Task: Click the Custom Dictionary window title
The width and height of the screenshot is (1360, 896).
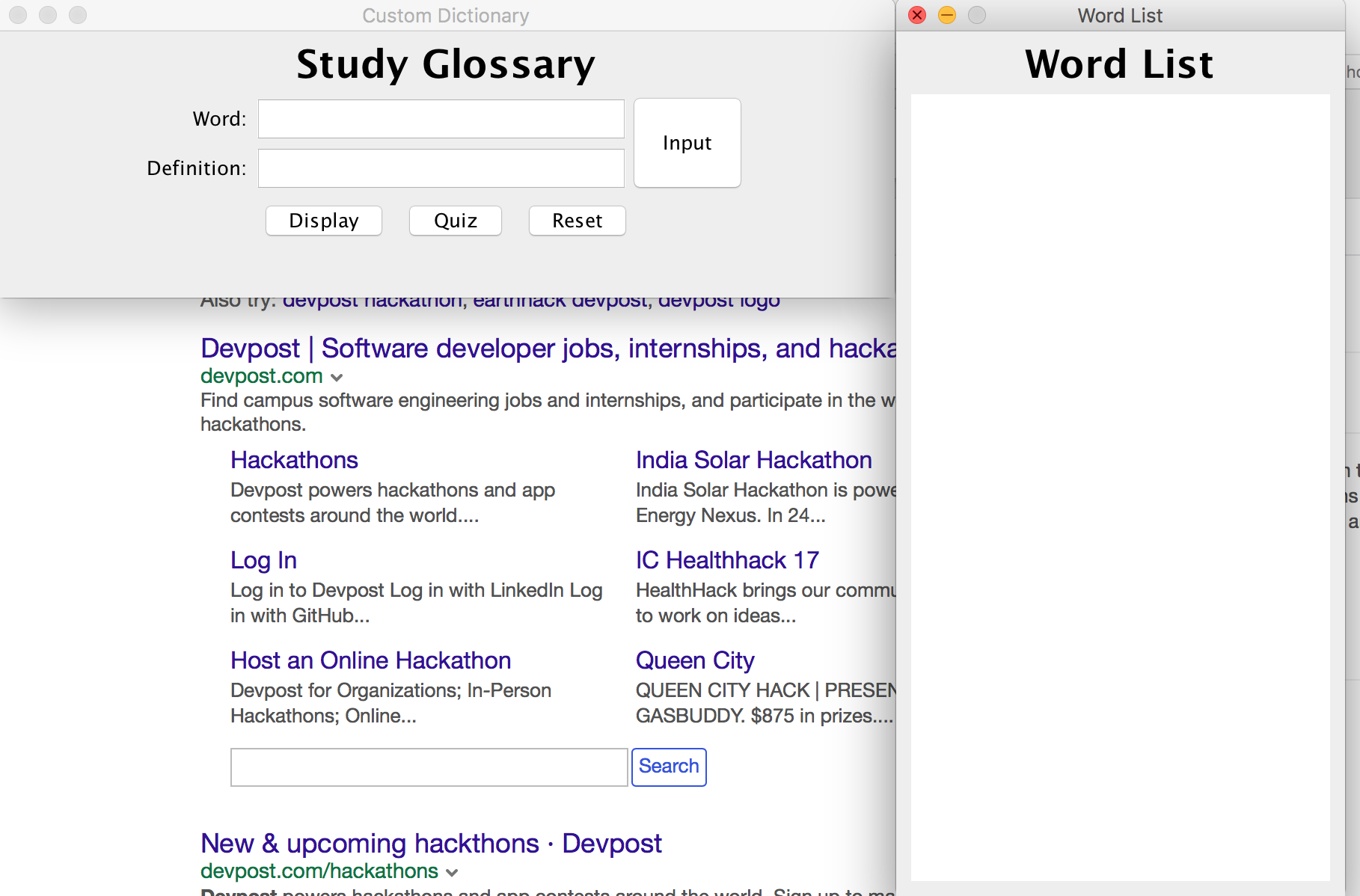Action: 446,16
